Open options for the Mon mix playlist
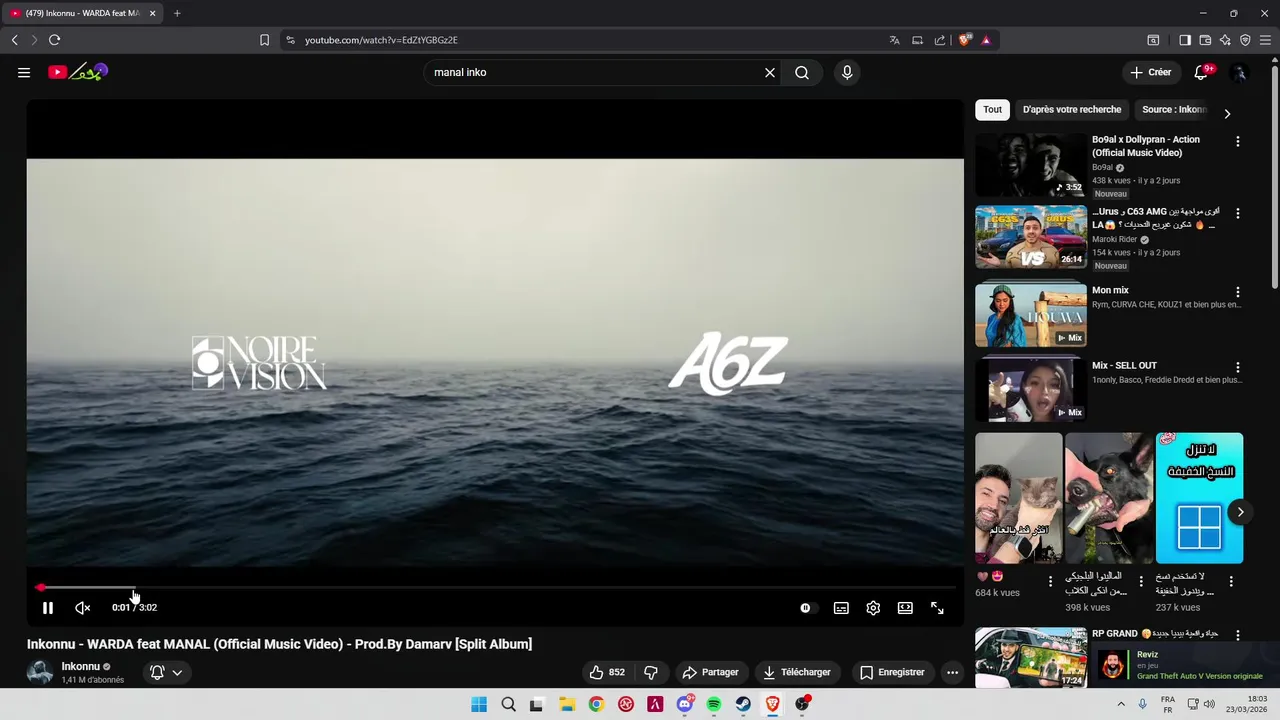This screenshot has width=1280, height=720. click(x=1238, y=292)
